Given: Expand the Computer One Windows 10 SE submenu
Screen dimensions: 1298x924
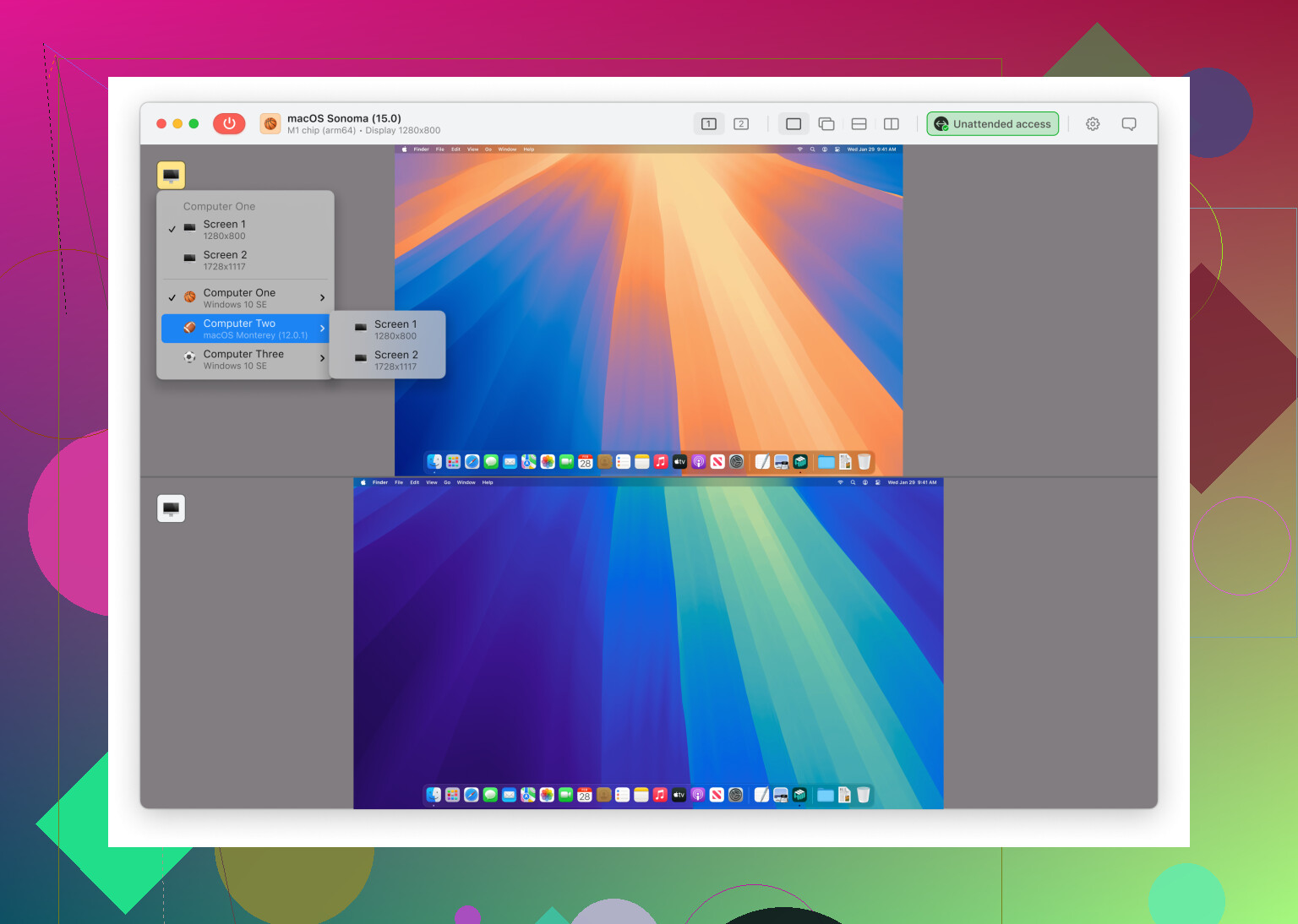Looking at the screenshot, I should 245,298.
